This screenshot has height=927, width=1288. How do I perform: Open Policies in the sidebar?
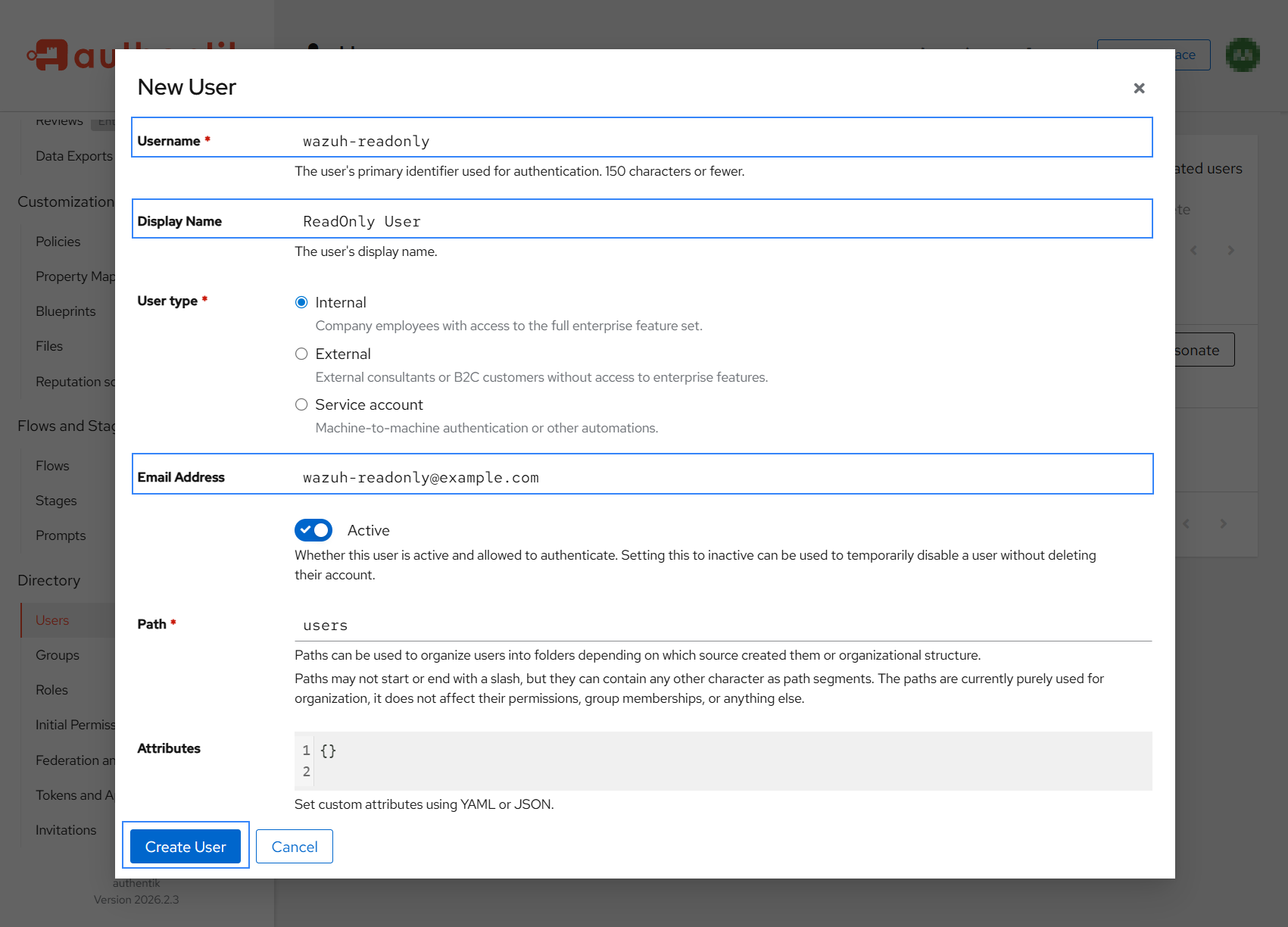58,242
